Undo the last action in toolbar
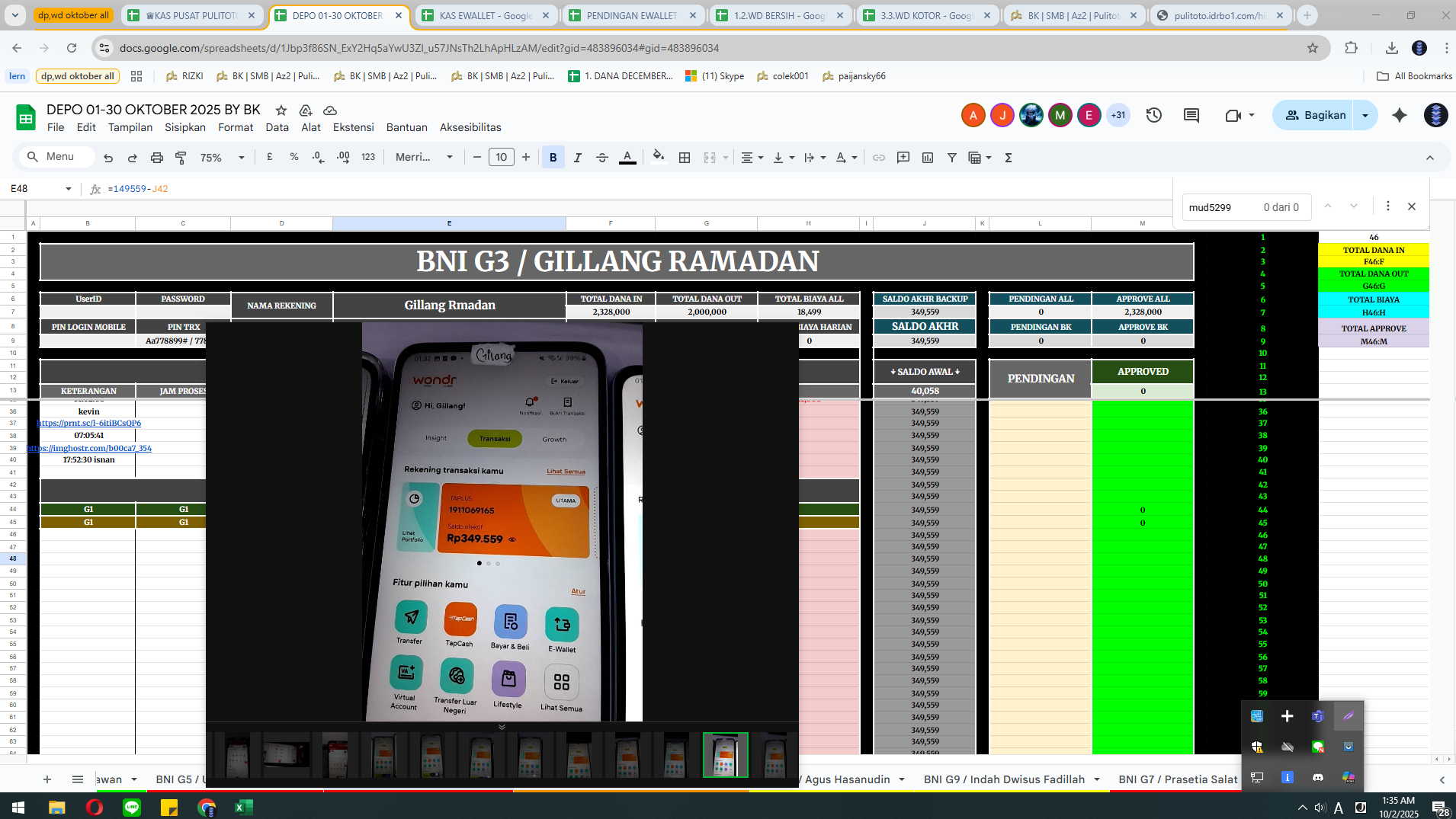The image size is (1456, 819). click(x=108, y=158)
